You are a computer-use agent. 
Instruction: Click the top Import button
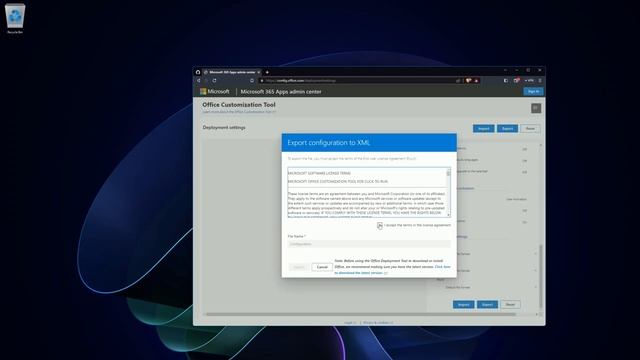click(484, 129)
